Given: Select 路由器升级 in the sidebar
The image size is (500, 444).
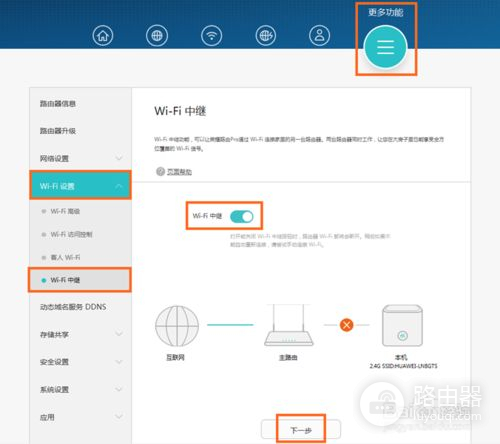Looking at the screenshot, I should coord(58,131).
